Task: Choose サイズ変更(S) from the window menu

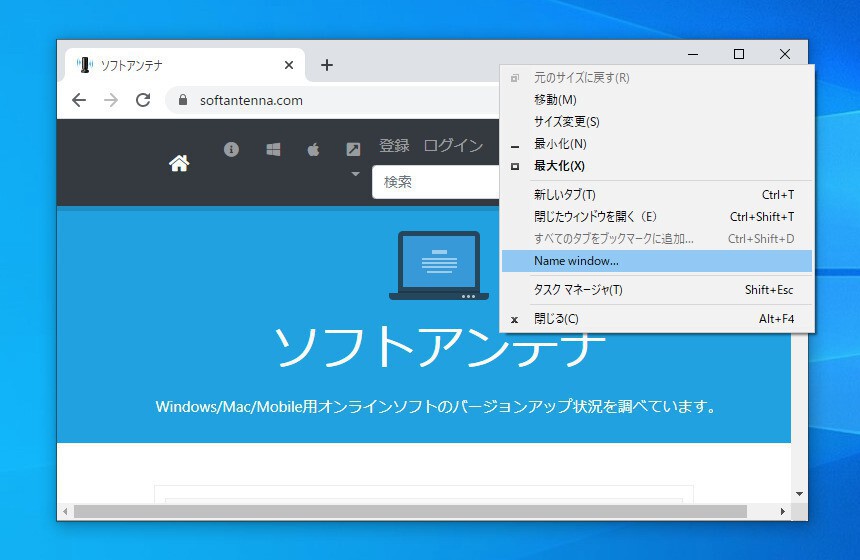Action: click(x=657, y=122)
